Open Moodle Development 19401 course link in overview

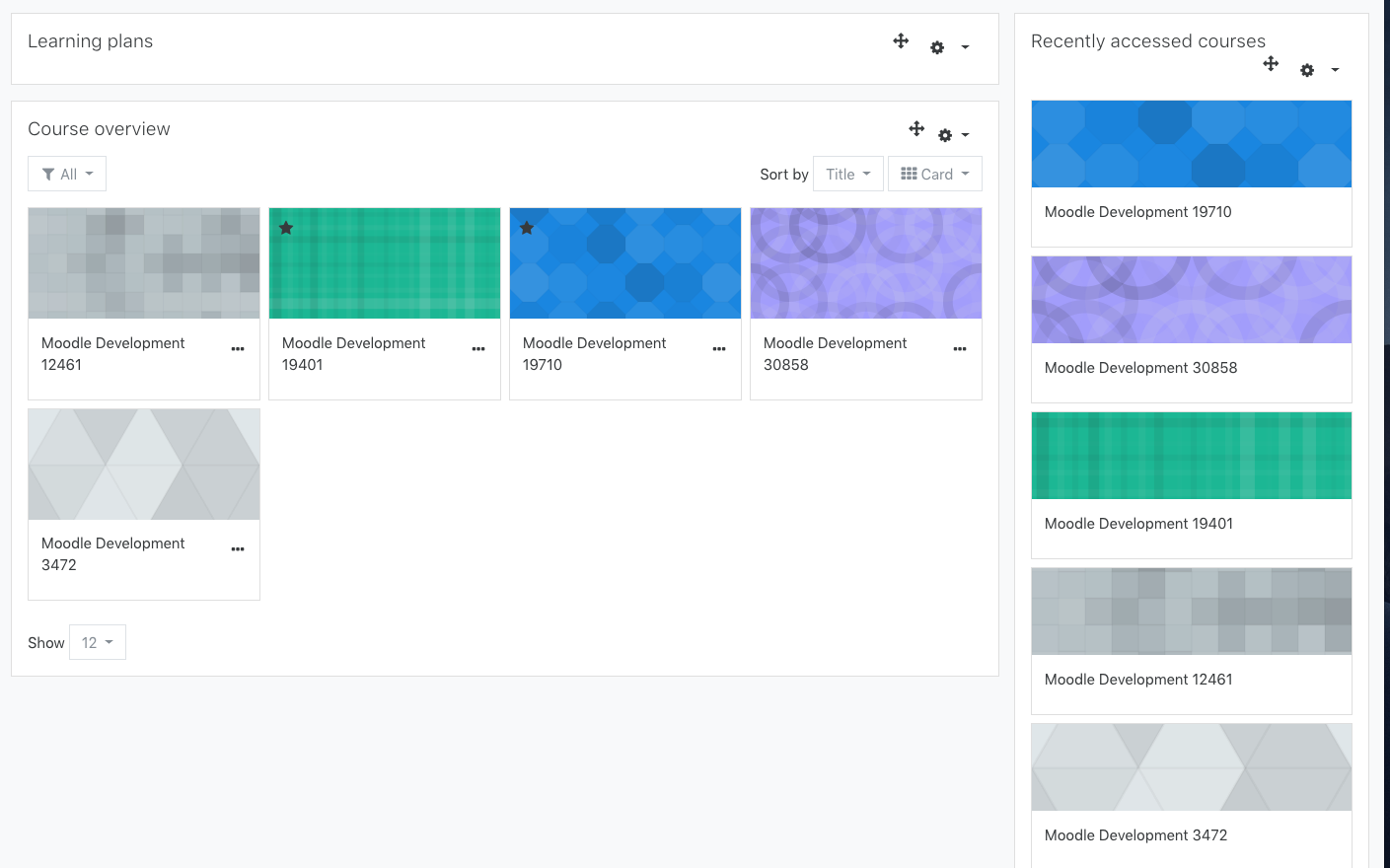353,353
